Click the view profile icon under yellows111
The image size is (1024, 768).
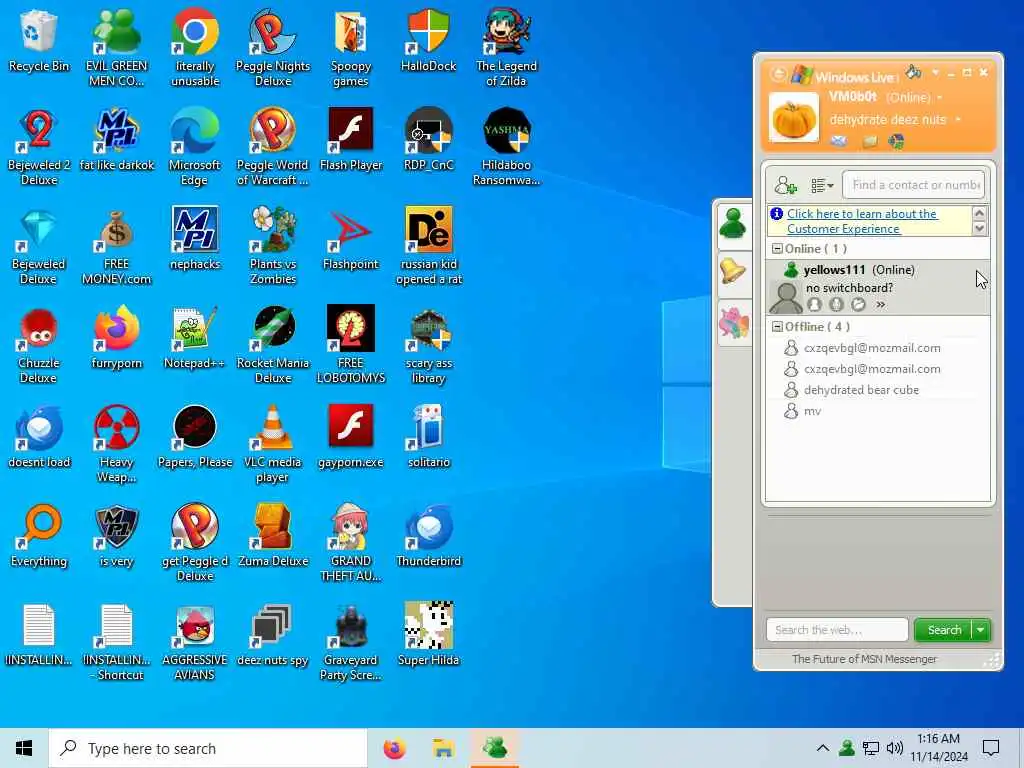[814, 304]
